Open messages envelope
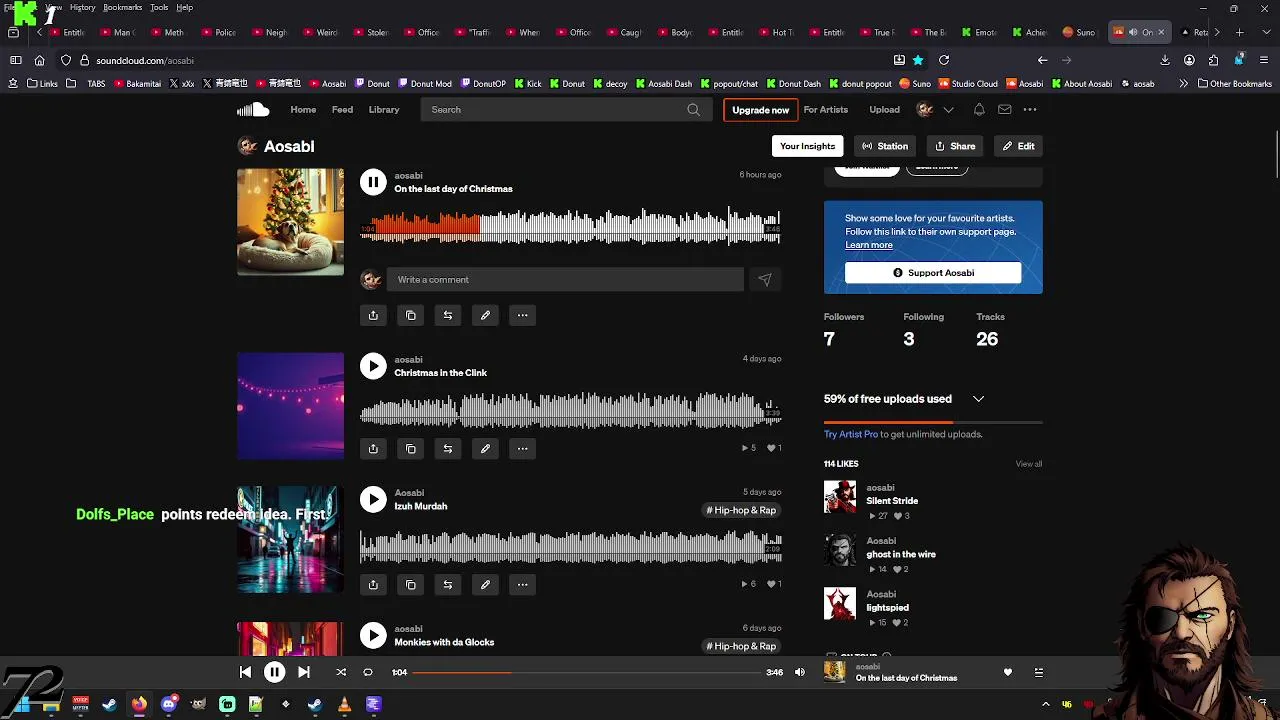The height and width of the screenshot is (720, 1280). (x=1004, y=110)
